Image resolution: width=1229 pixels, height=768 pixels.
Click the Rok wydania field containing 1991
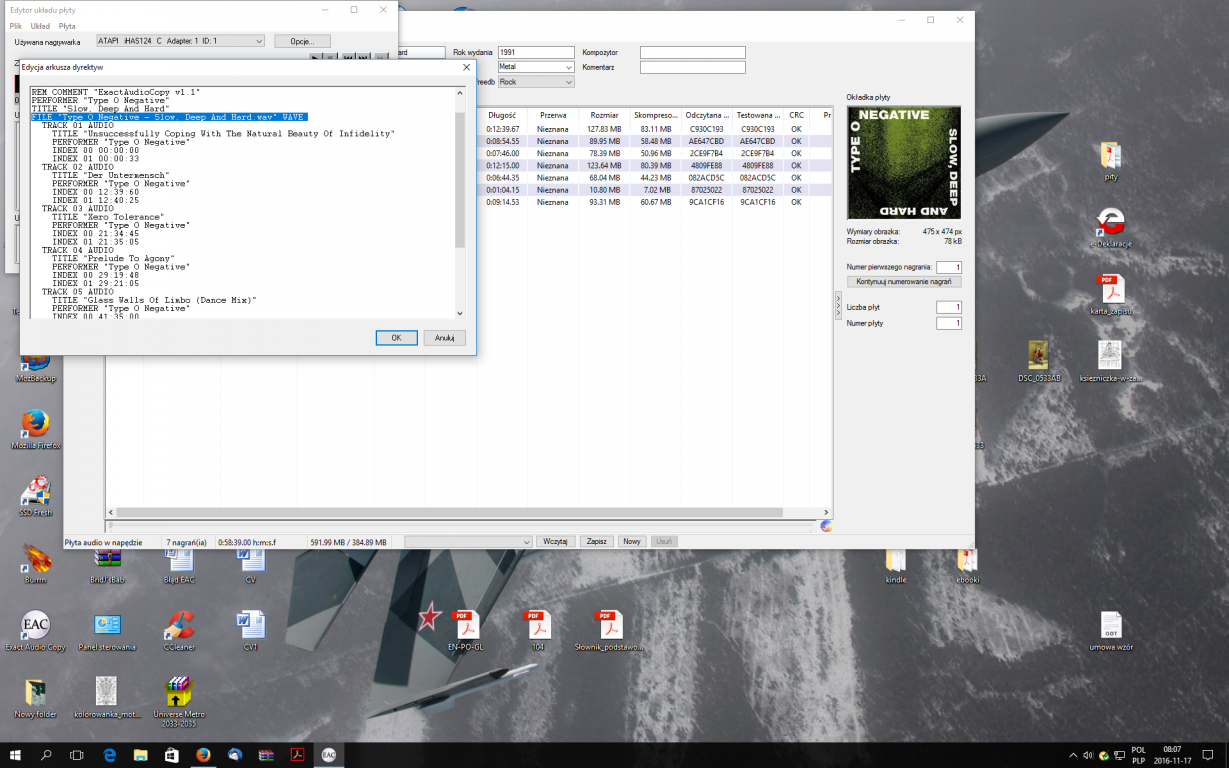[536, 52]
